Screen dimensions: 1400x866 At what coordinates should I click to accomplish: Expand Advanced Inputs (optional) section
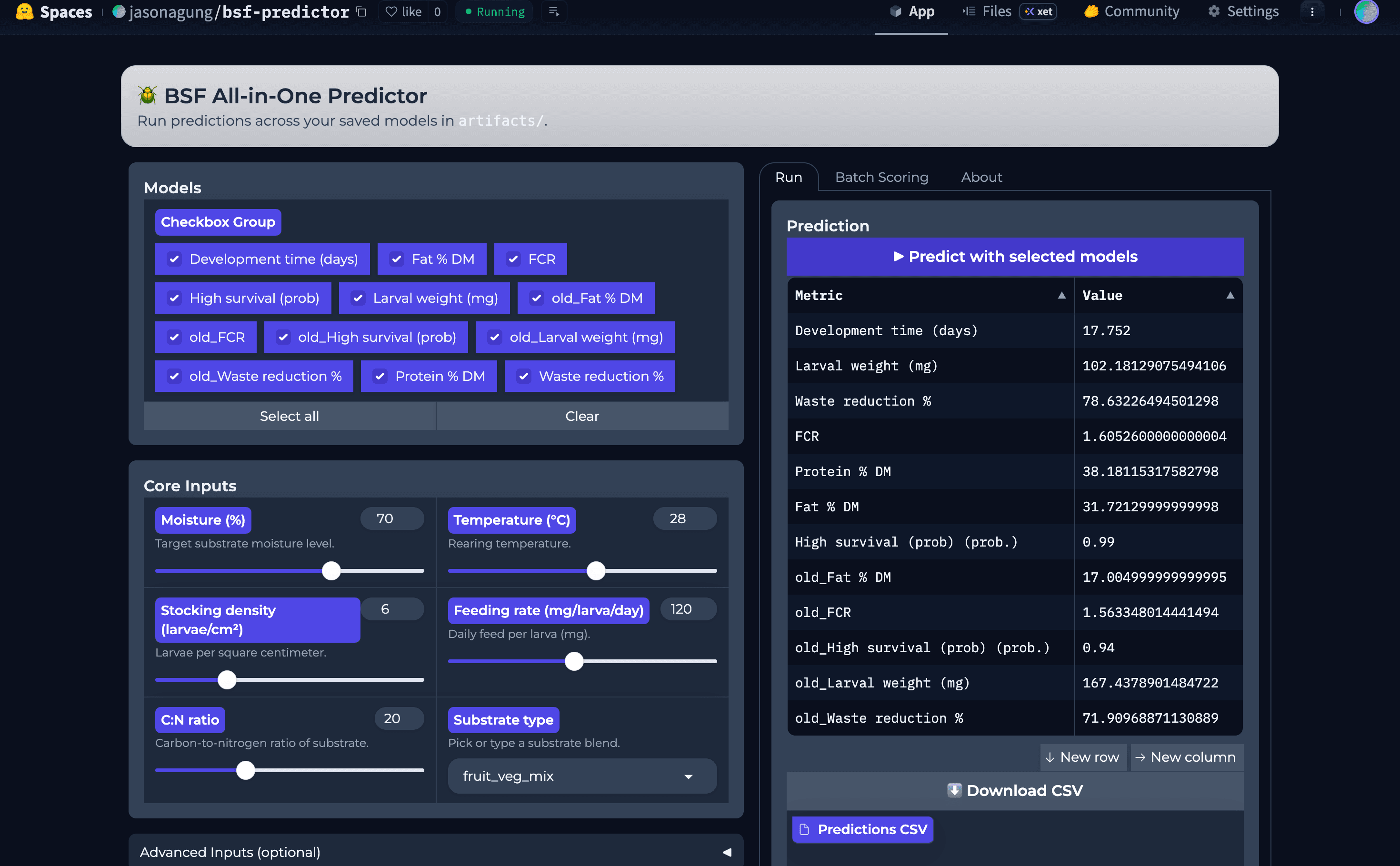[436, 852]
